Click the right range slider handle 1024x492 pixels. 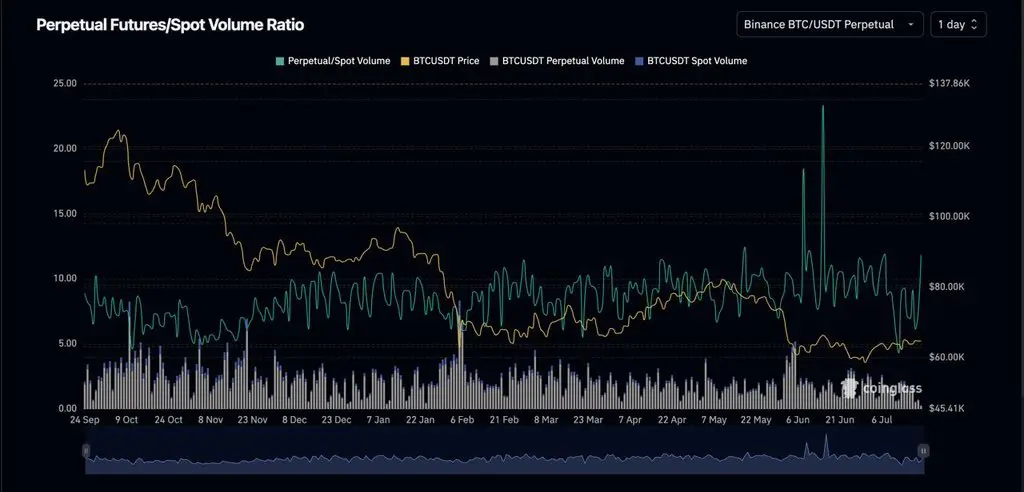[x=923, y=450]
